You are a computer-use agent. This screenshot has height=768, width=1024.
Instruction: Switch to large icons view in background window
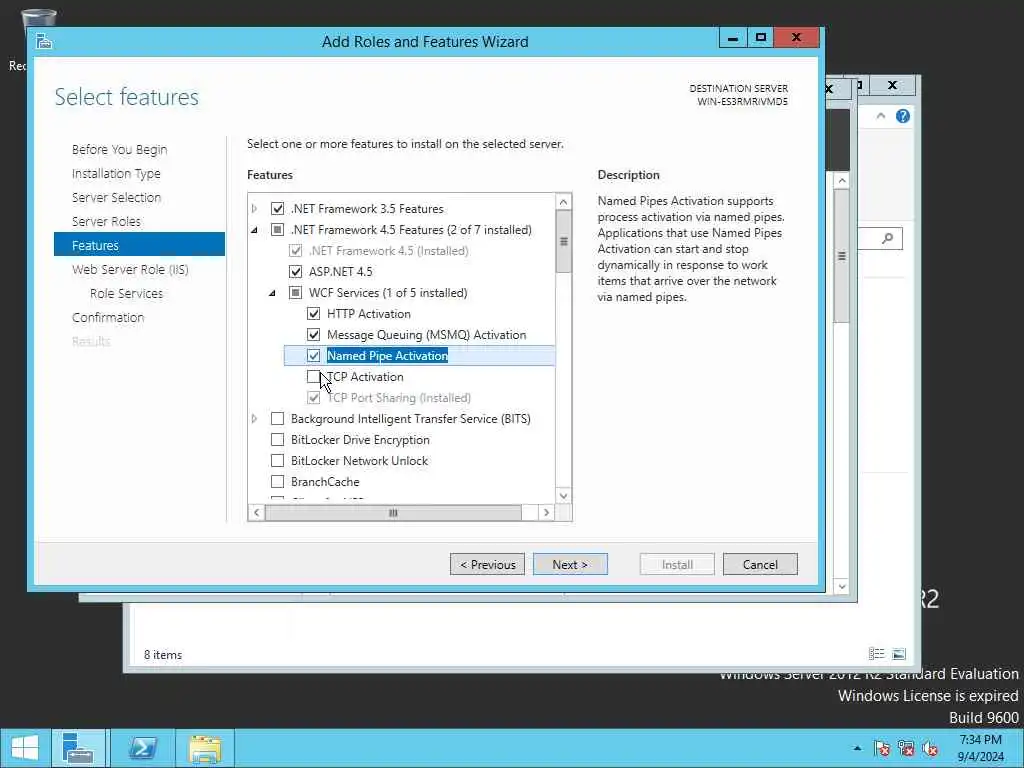coord(899,654)
